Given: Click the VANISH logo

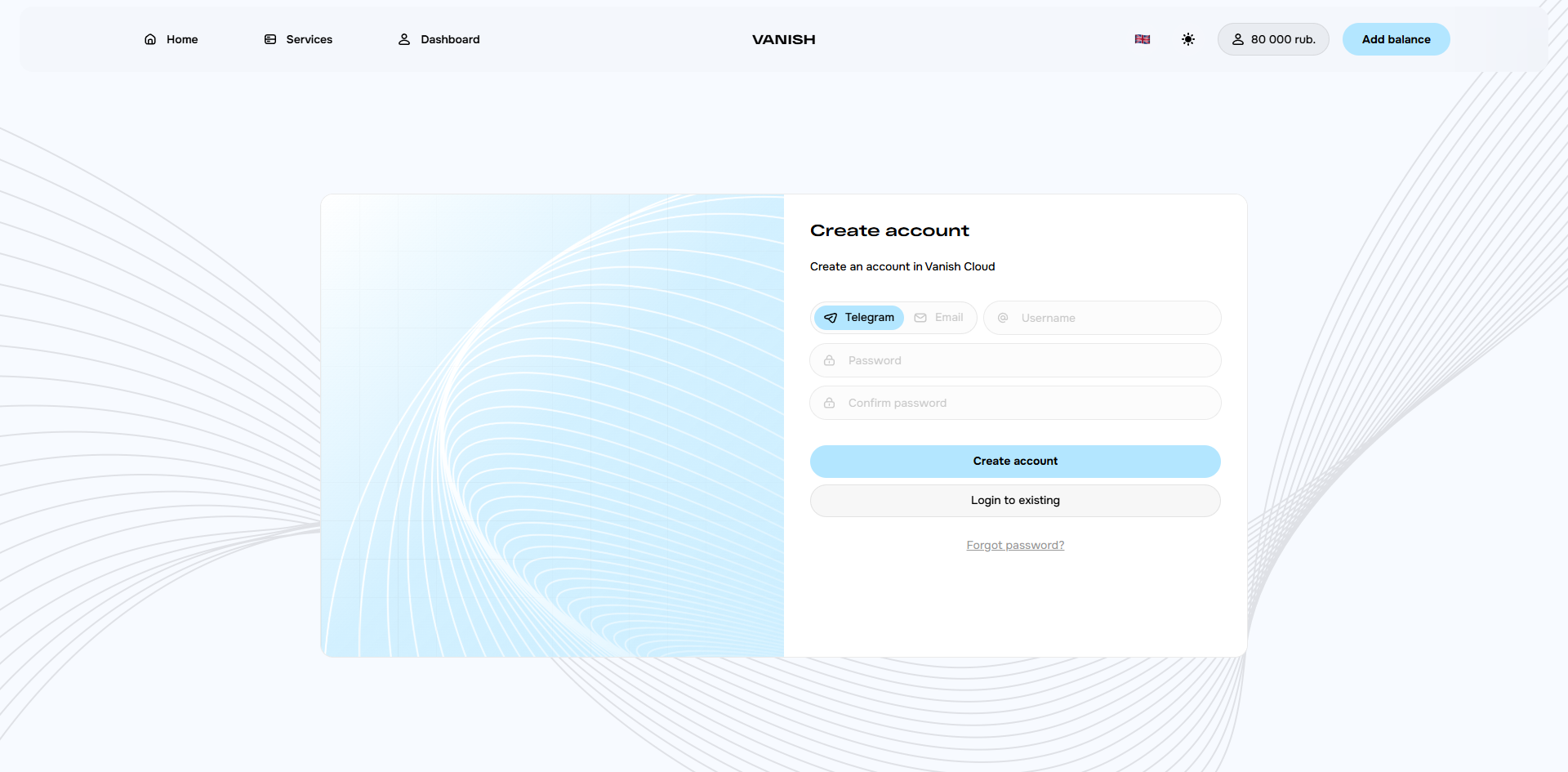Looking at the screenshot, I should pyautogui.click(x=783, y=39).
